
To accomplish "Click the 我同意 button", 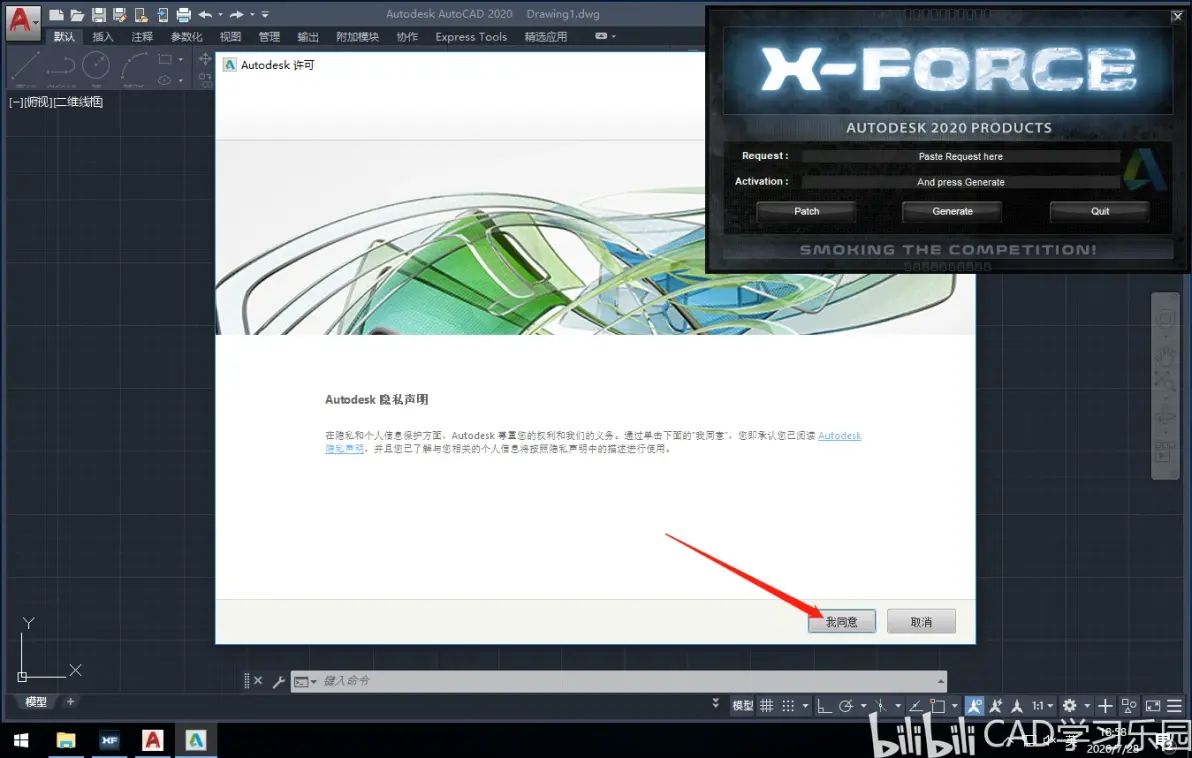I will coord(842,622).
